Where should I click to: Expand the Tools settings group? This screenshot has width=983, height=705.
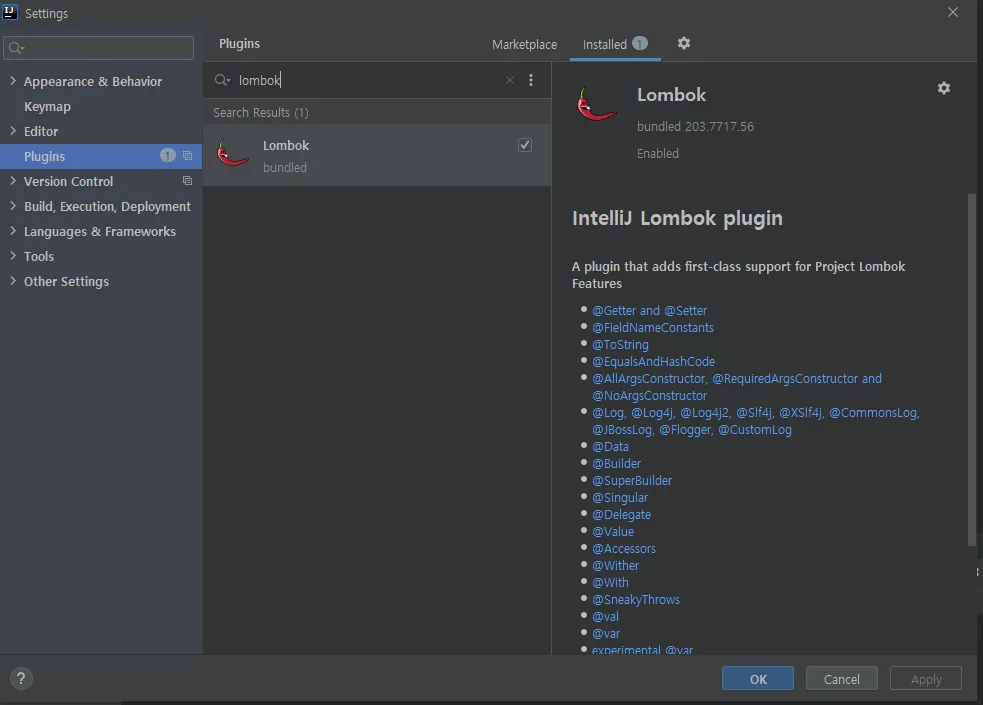tap(13, 256)
